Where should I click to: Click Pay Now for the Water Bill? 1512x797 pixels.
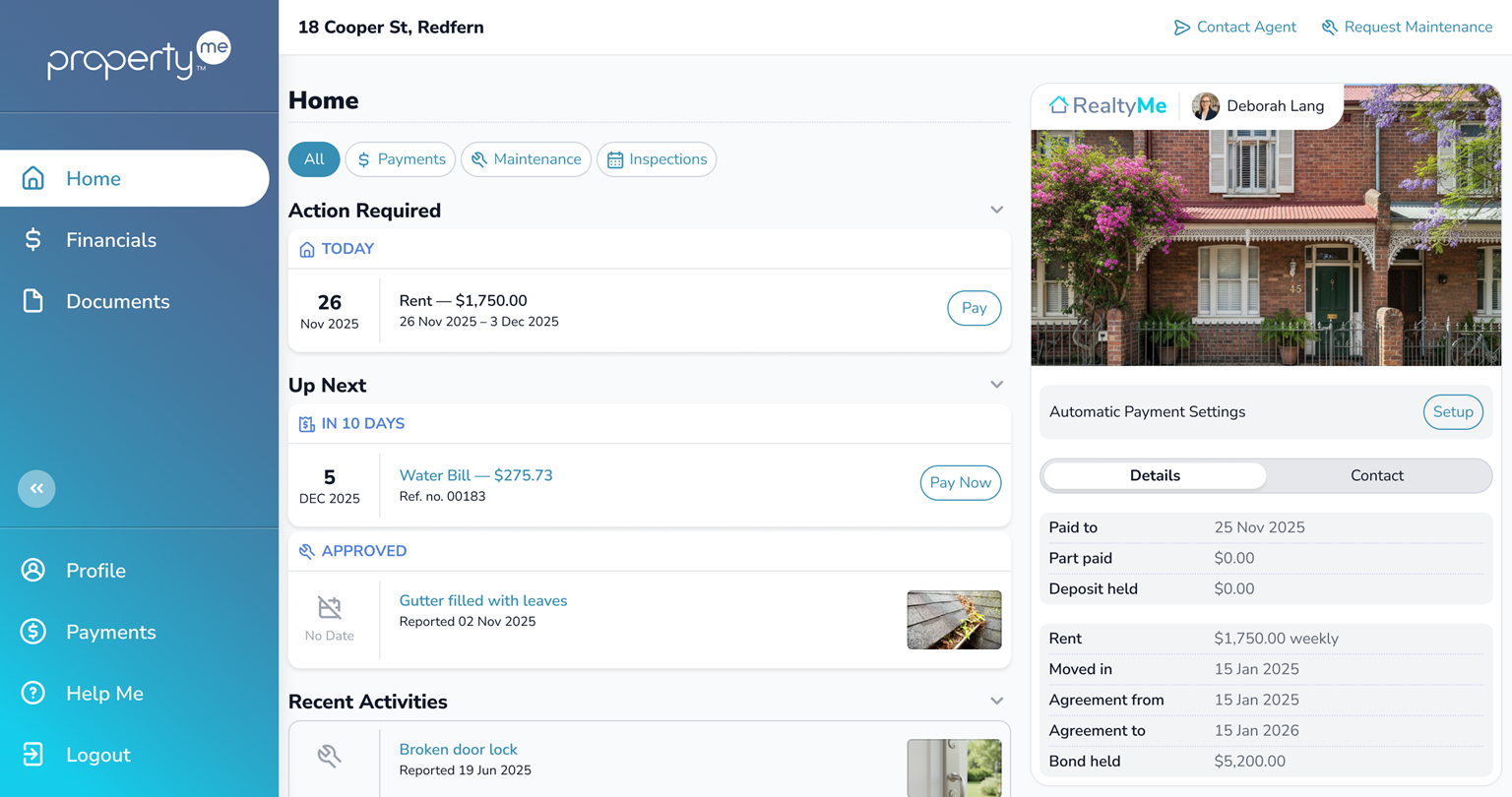(x=960, y=482)
